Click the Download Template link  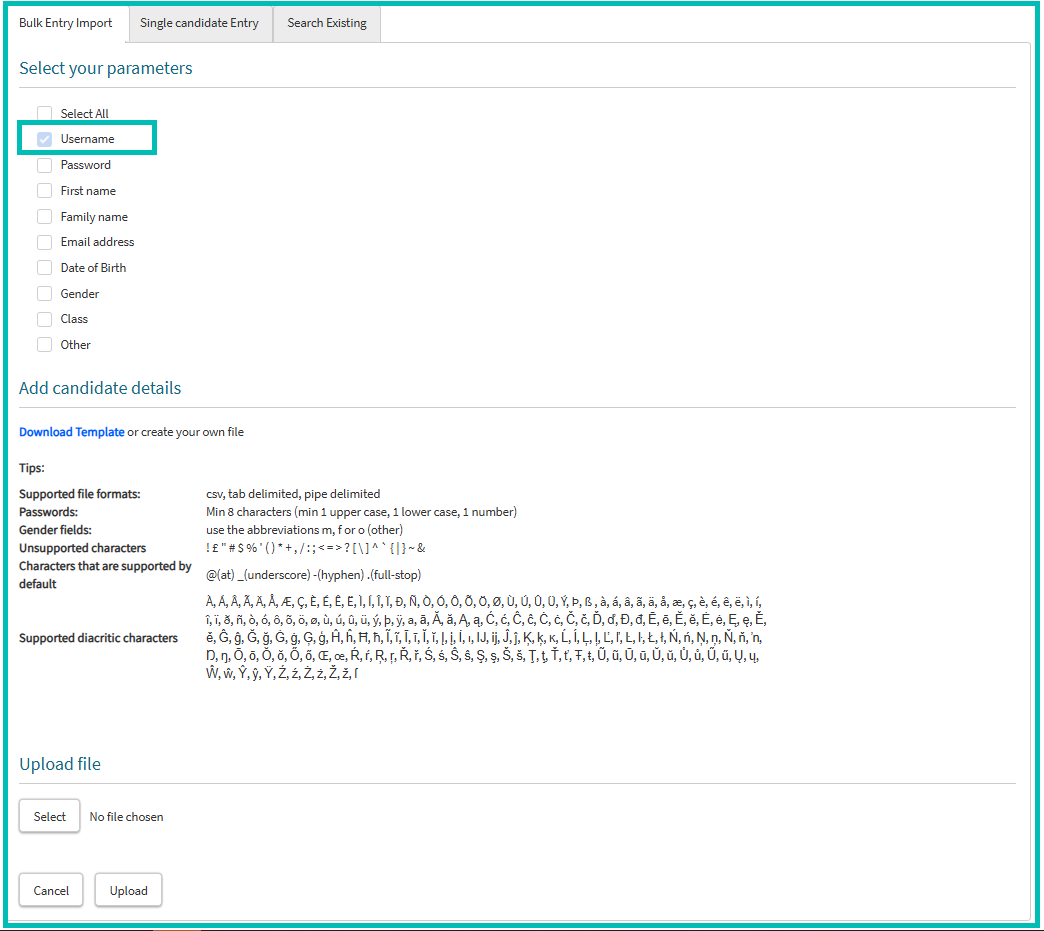pos(71,432)
